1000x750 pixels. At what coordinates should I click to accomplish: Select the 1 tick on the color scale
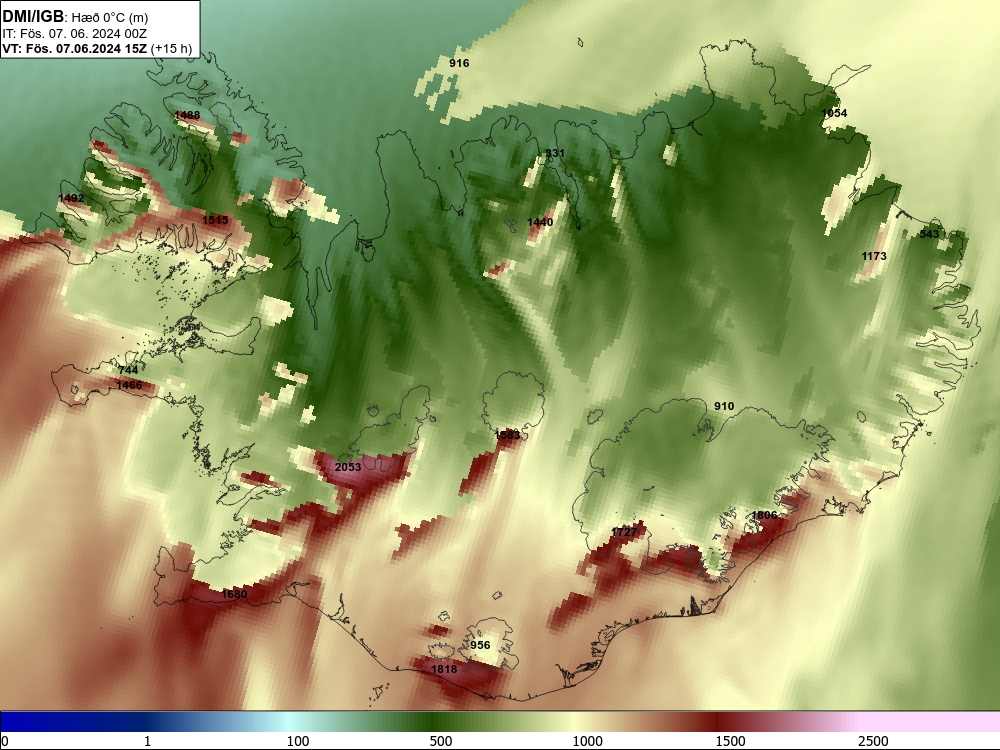(147, 740)
